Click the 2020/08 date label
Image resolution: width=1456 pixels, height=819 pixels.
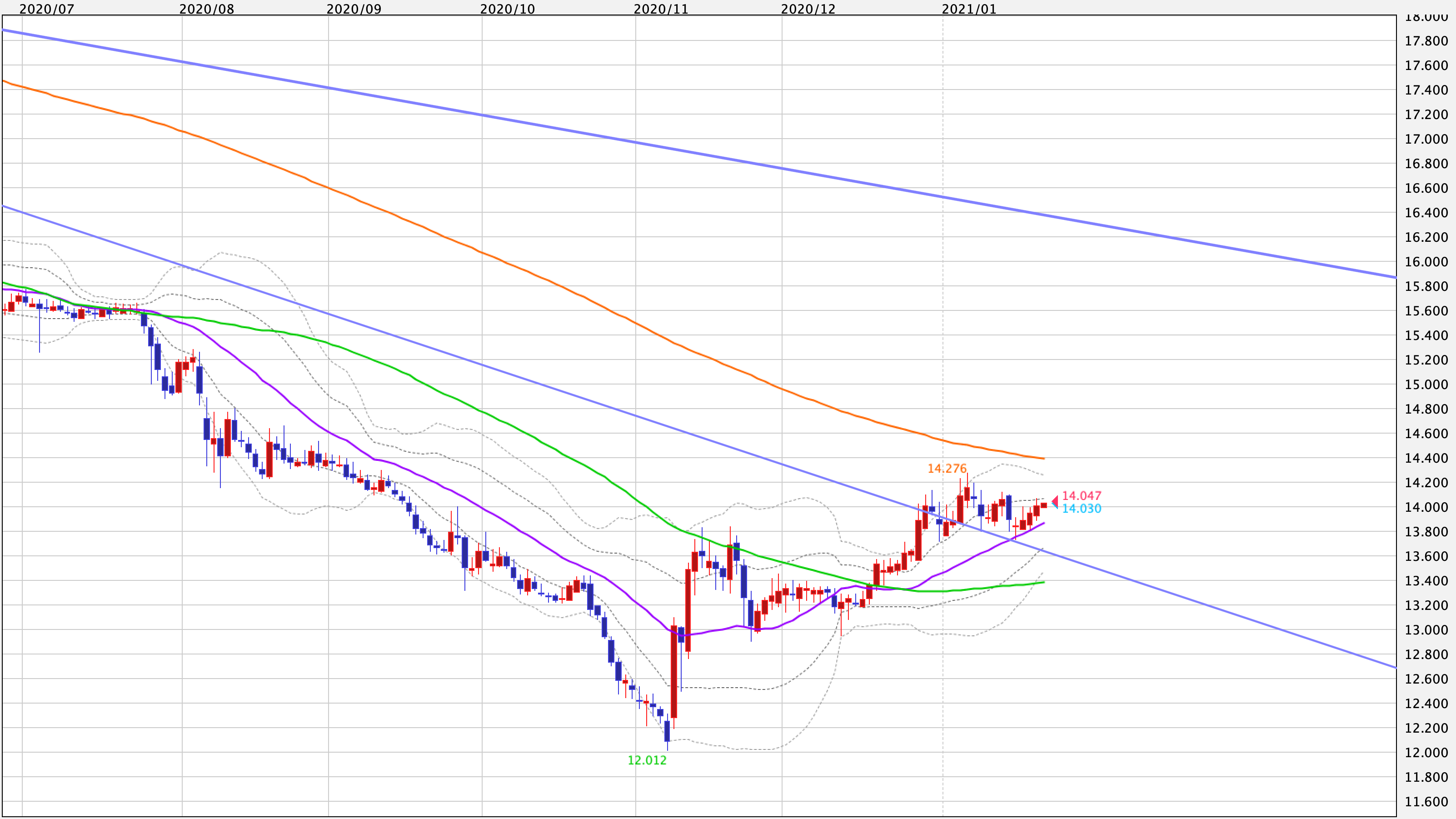coord(207,9)
